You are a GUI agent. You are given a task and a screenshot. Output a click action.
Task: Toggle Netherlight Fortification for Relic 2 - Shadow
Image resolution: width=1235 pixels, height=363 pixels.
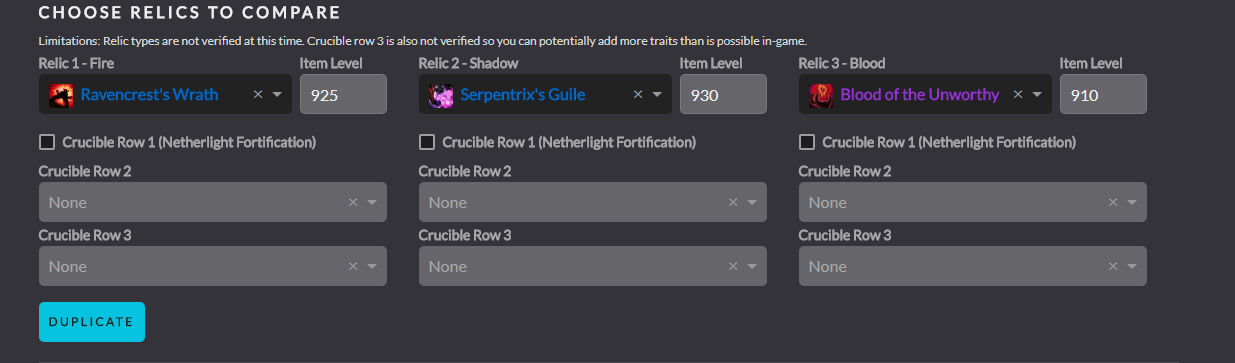(427, 142)
